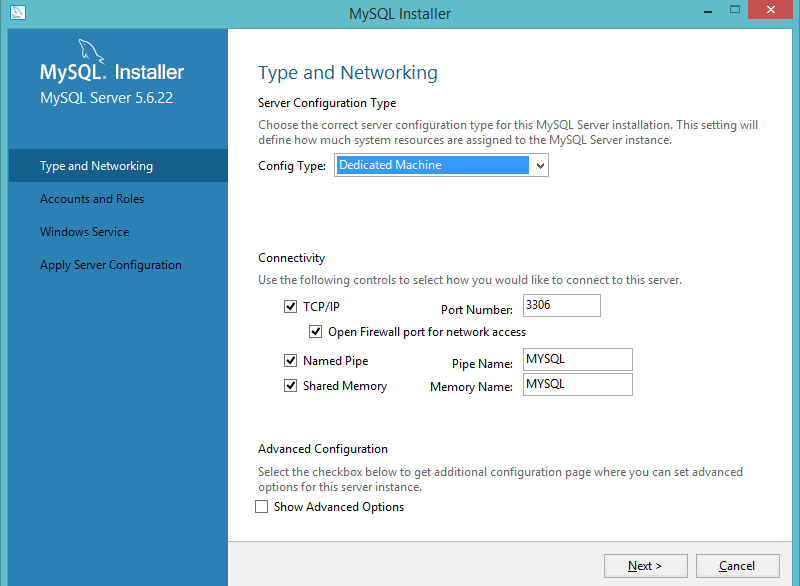This screenshot has height=586, width=800.
Task: Toggle the Named Pipe checkbox
Action: click(x=290, y=361)
